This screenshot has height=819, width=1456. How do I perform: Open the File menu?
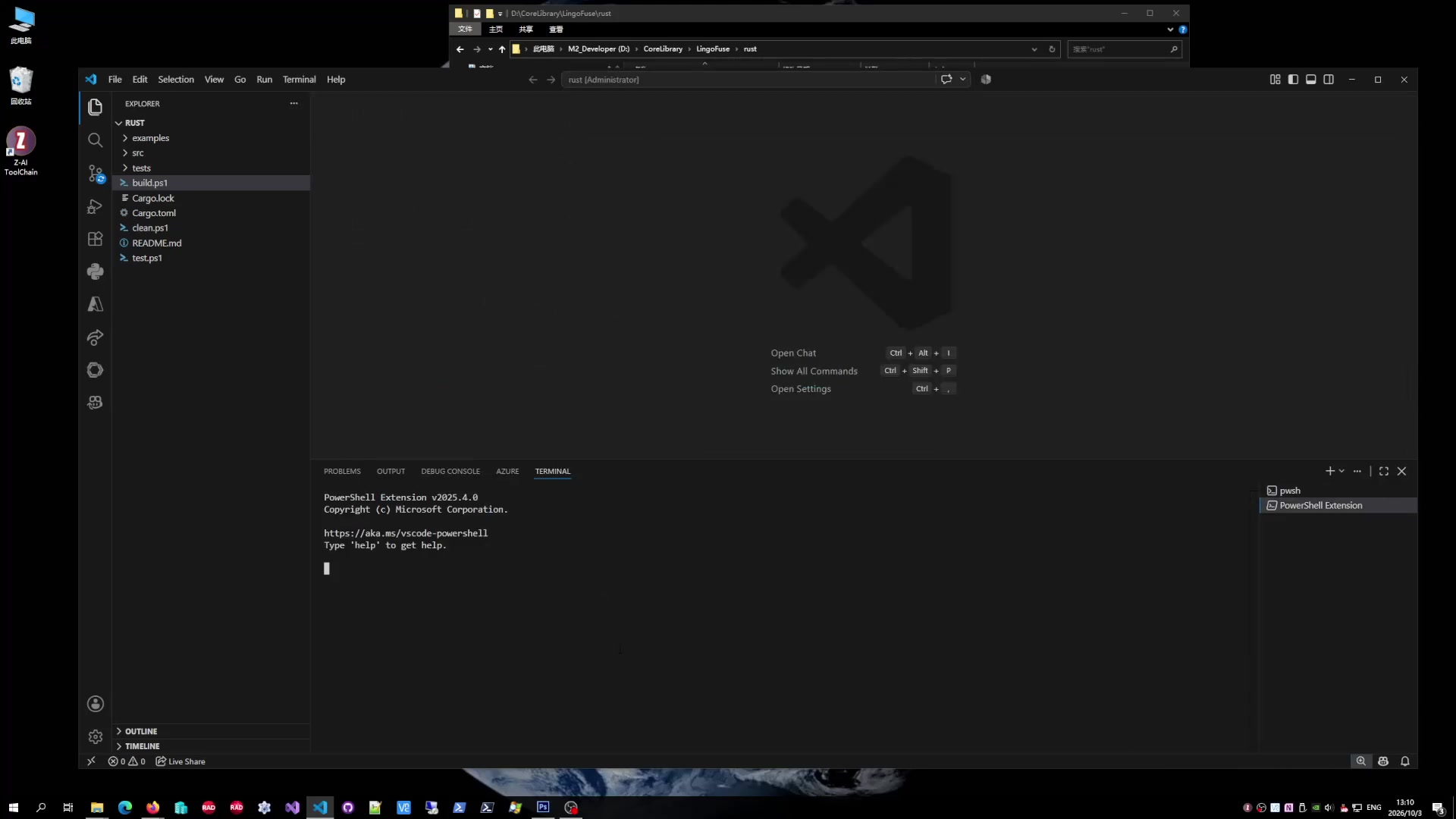tap(115, 80)
